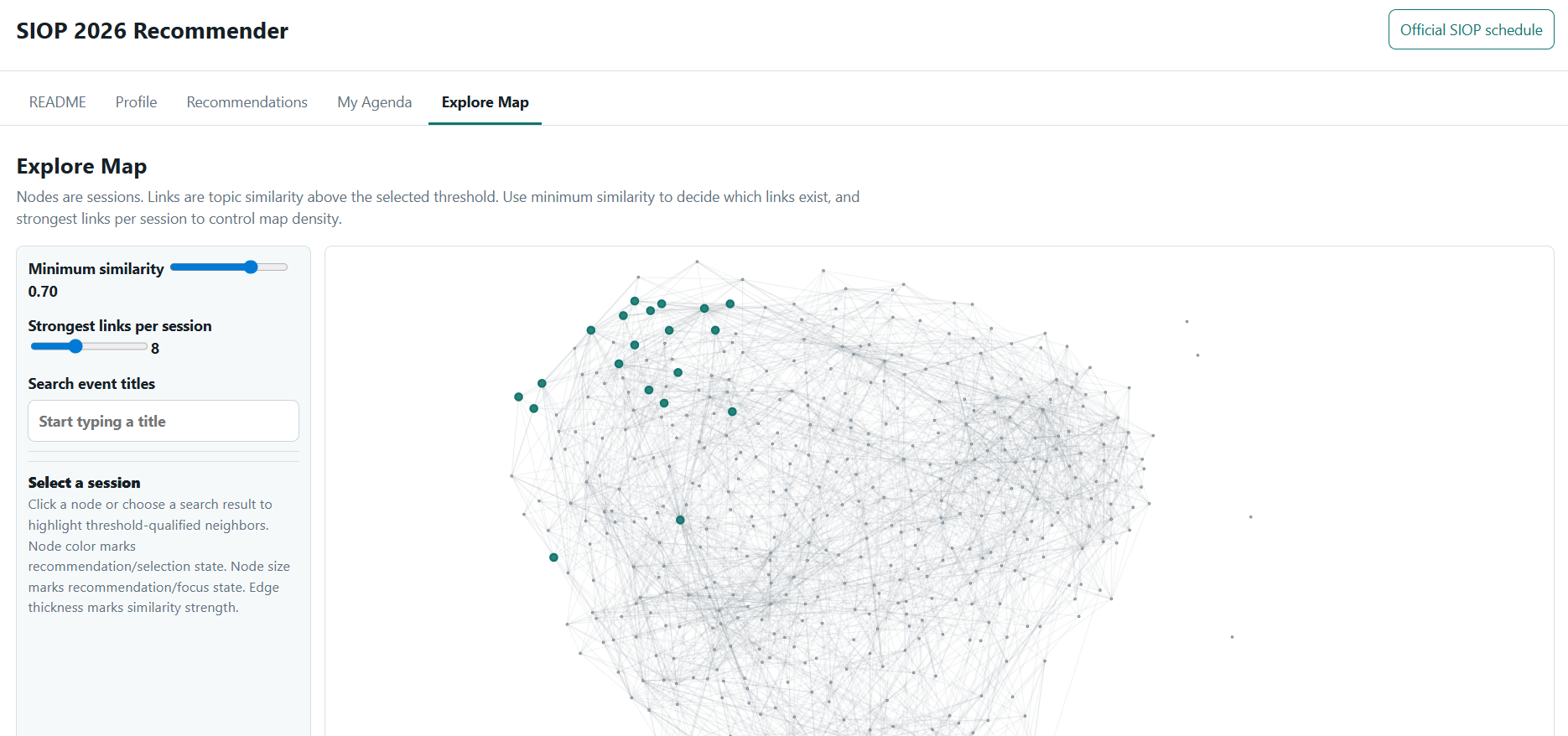The height and width of the screenshot is (736, 1568).
Task: Select the gray node at the graph's far-left tip
Action: click(x=511, y=476)
